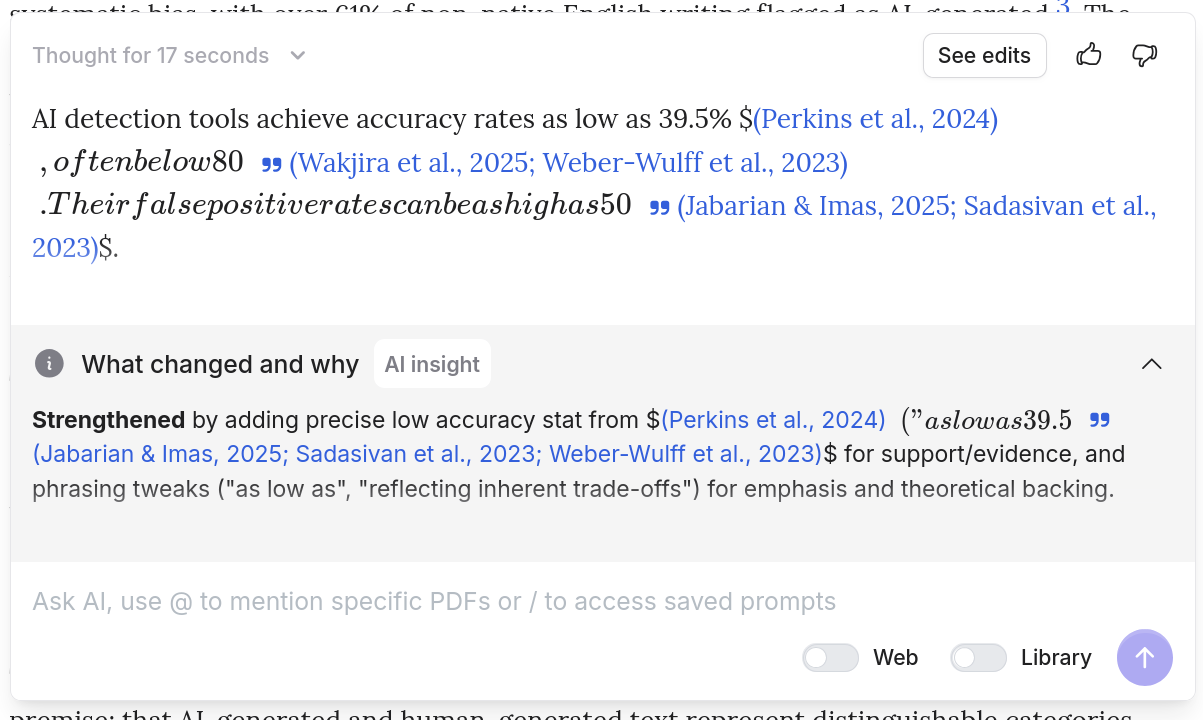Enable the Library toggle
This screenshot has height=720, width=1203.
click(x=978, y=657)
